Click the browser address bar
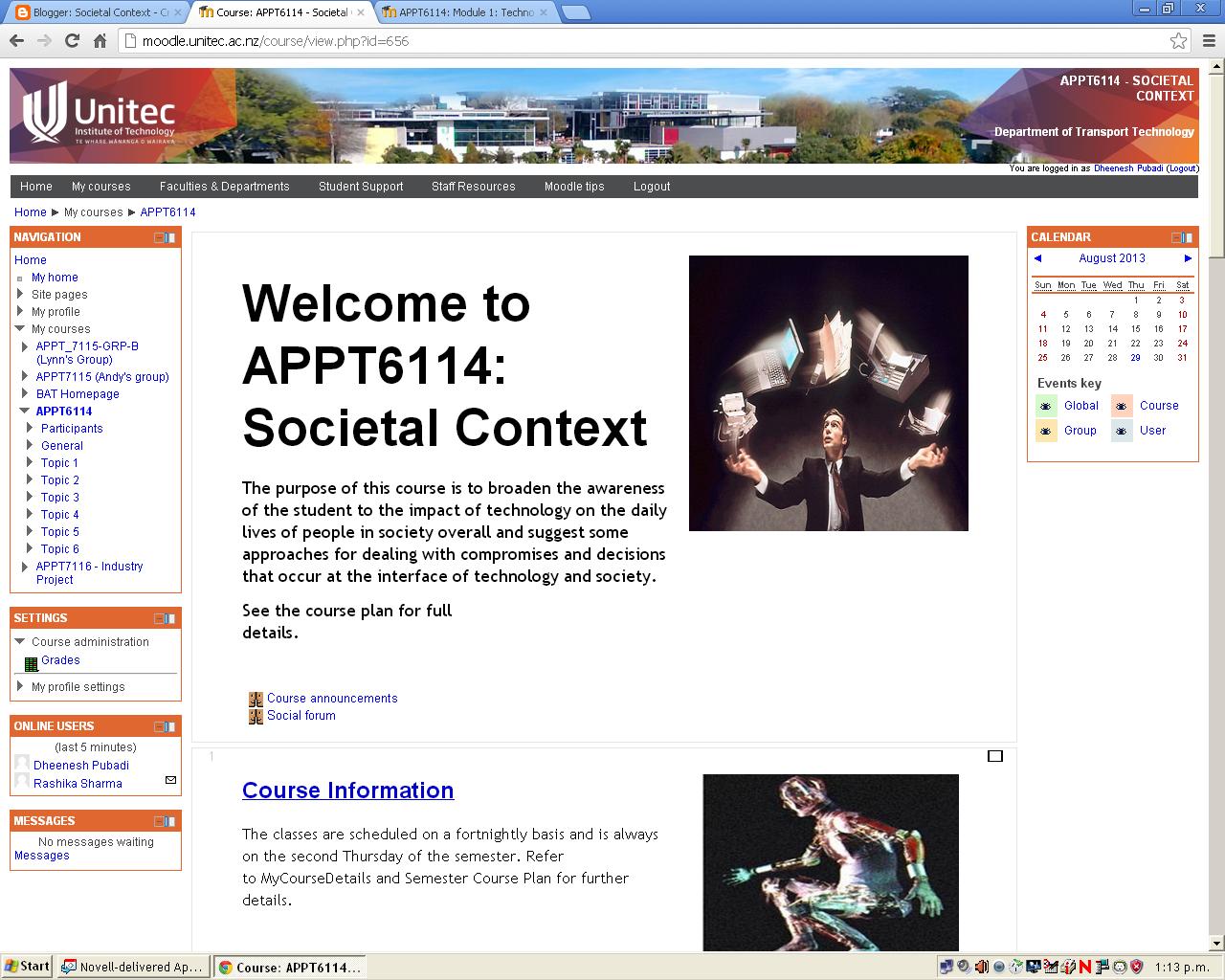This screenshot has width=1225, height=980. pyautogui.click(x=641, y=41)
